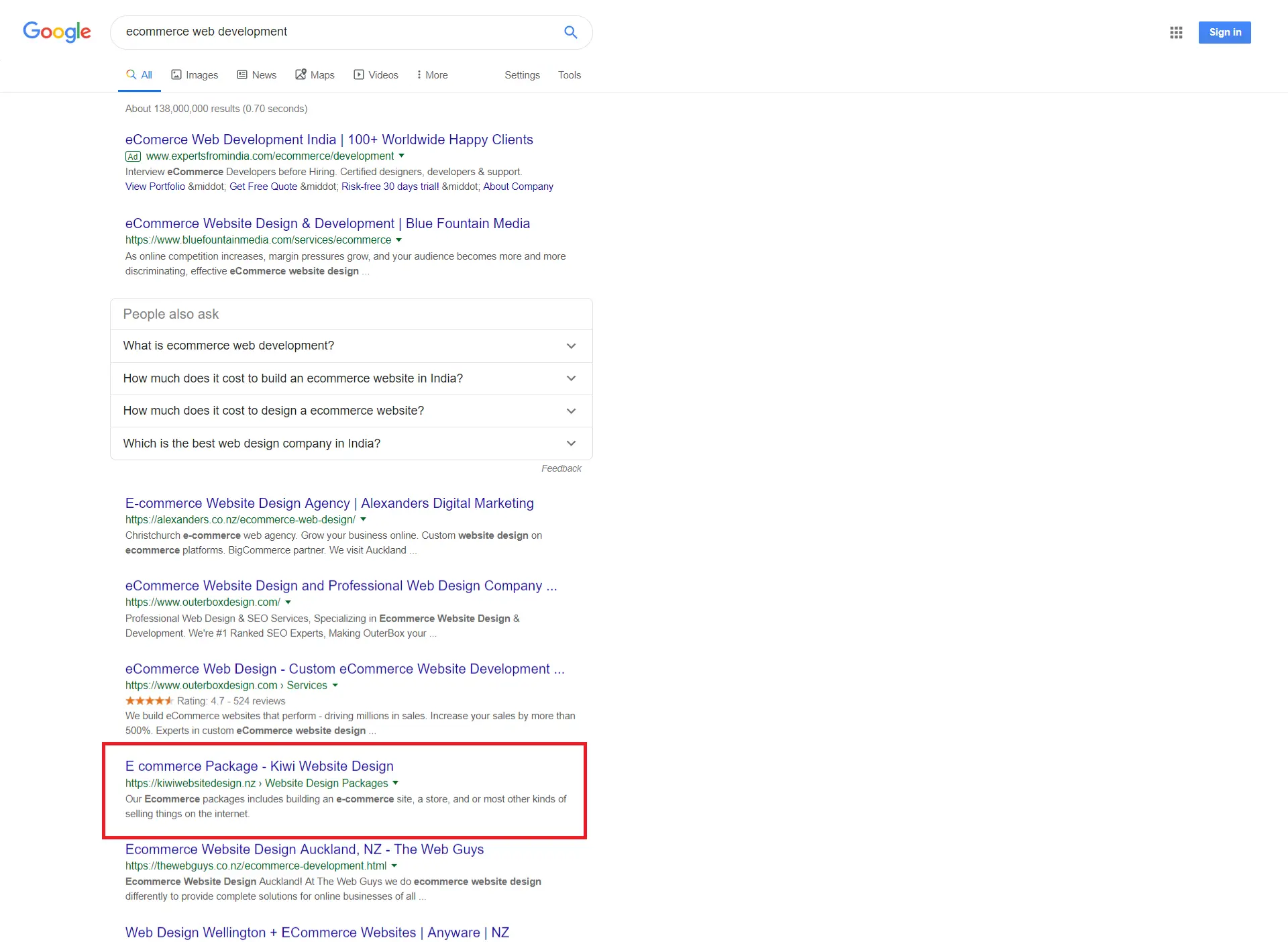
Task: Open E commerce Package Kiwi Website Design result
Action: (260, 766)
